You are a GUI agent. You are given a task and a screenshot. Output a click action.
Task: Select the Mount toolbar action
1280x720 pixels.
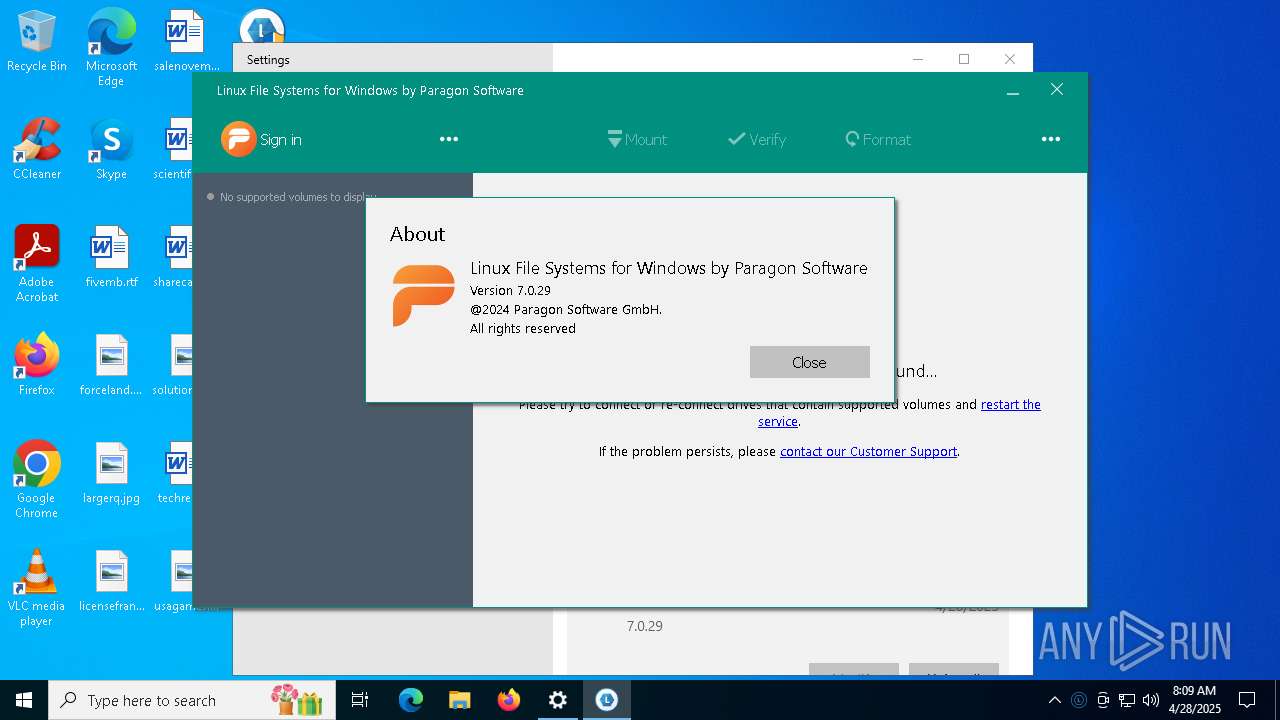pos(637,140)
